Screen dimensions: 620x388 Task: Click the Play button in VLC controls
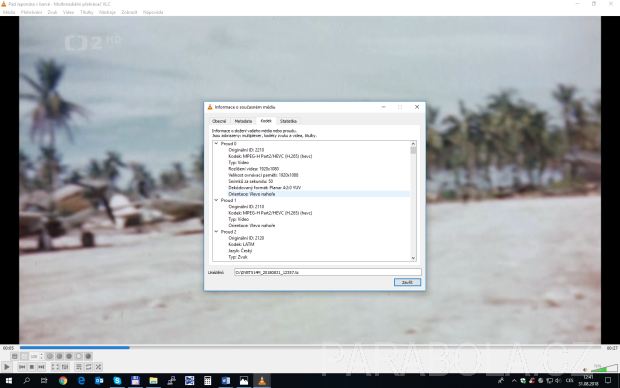[7, 367]
